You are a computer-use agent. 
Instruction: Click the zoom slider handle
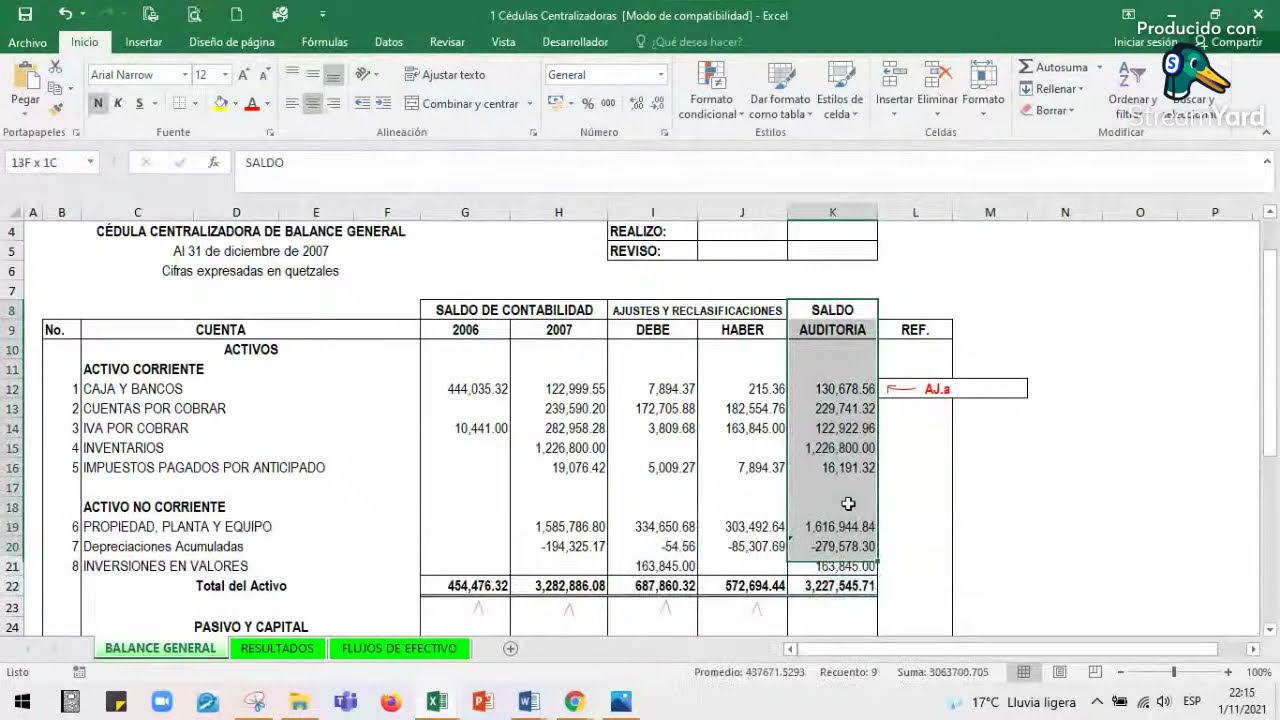(1174, 672)
